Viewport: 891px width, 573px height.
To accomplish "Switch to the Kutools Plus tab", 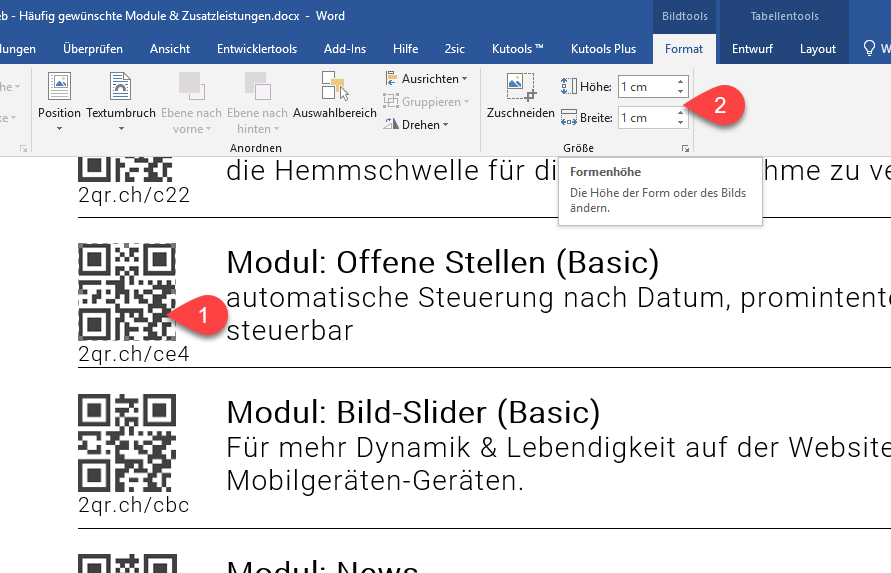I will coord(603,48).
